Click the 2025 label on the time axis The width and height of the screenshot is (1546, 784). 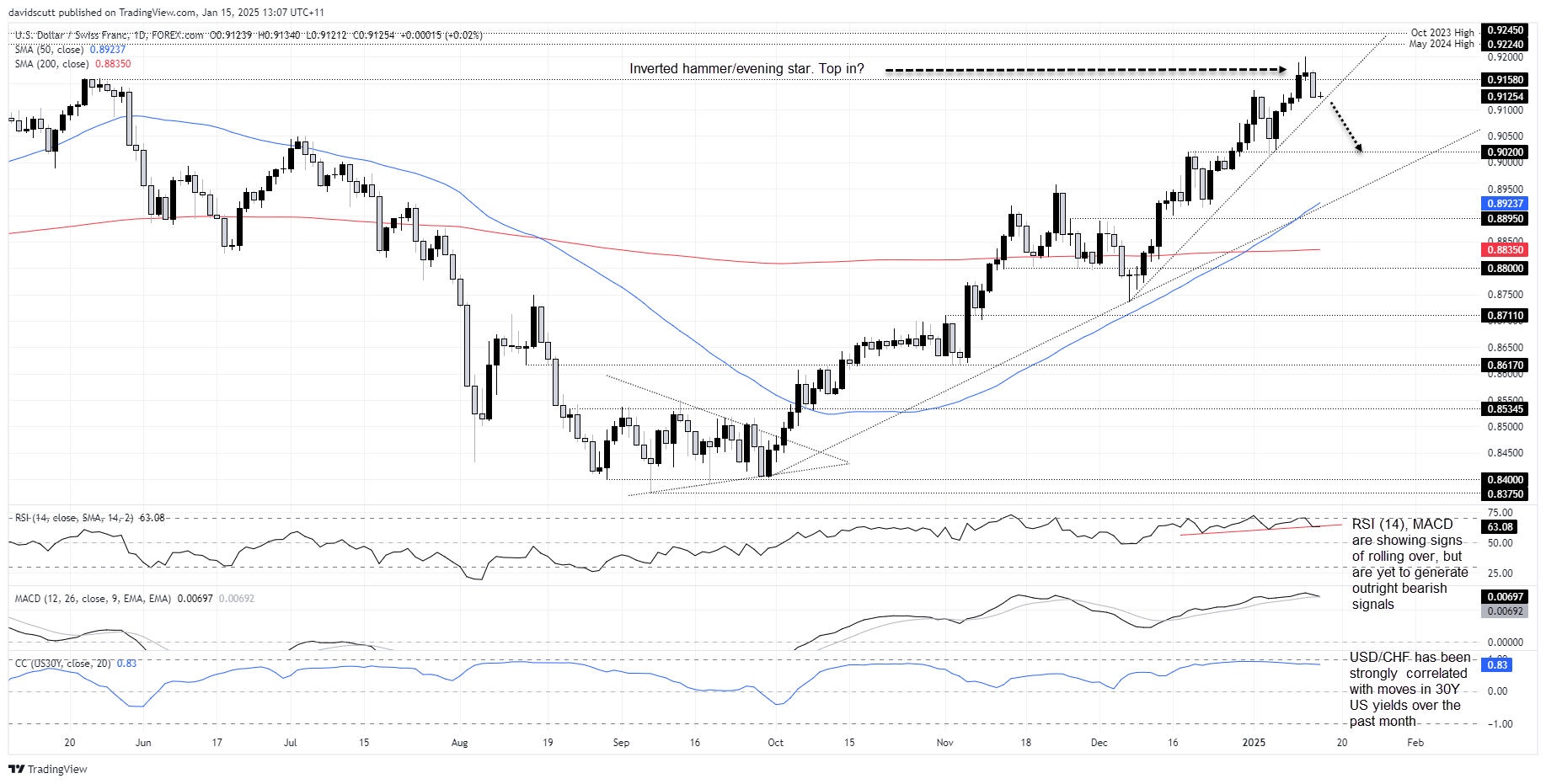pyautogui.click(x=1254, y=743)
